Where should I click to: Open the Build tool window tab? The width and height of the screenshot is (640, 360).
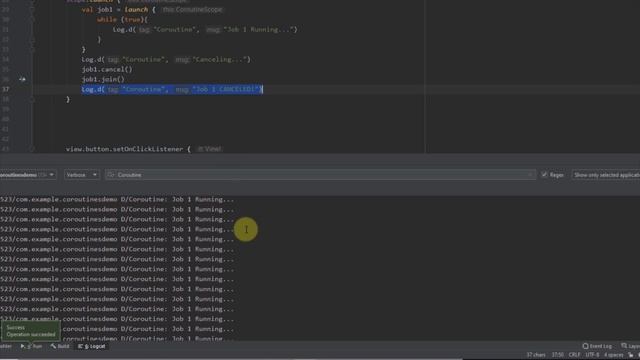(60, 346)
